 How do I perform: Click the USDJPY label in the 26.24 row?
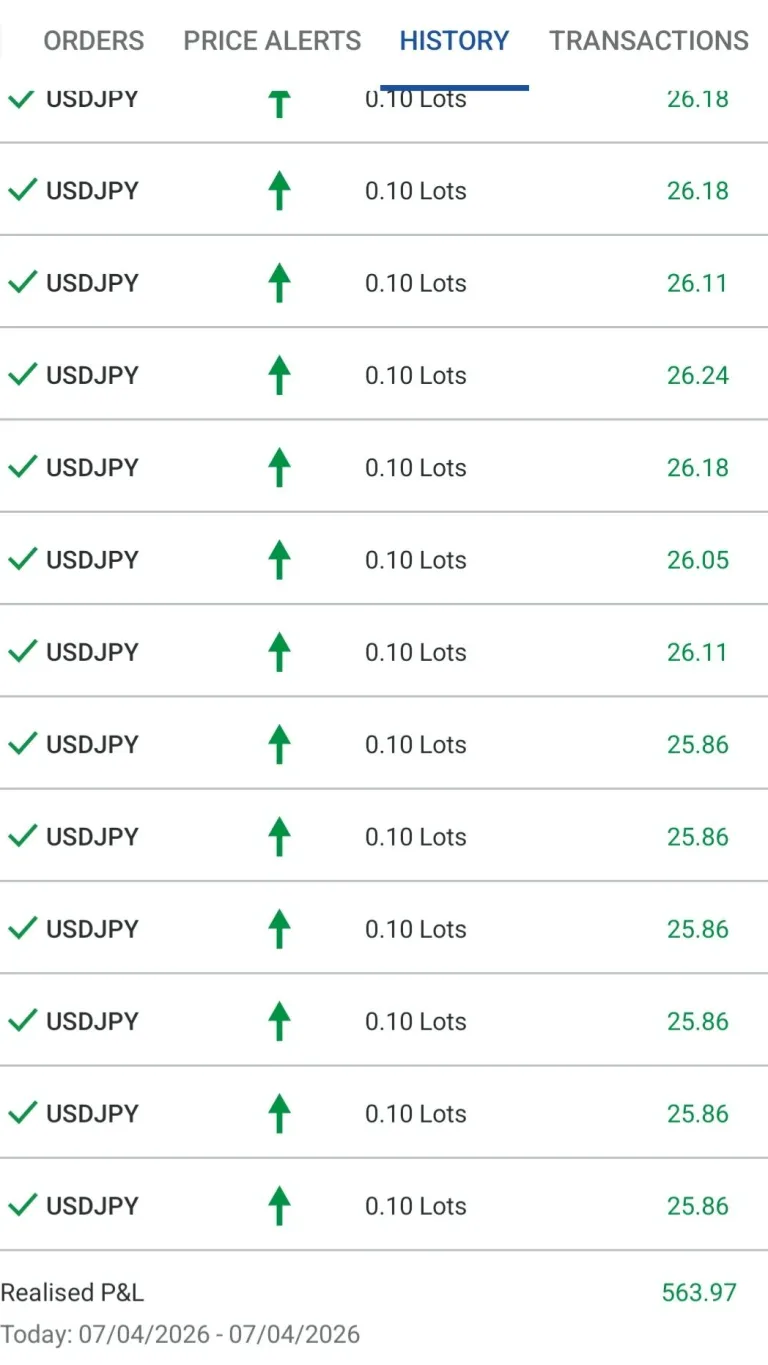[x=92, y=376]
